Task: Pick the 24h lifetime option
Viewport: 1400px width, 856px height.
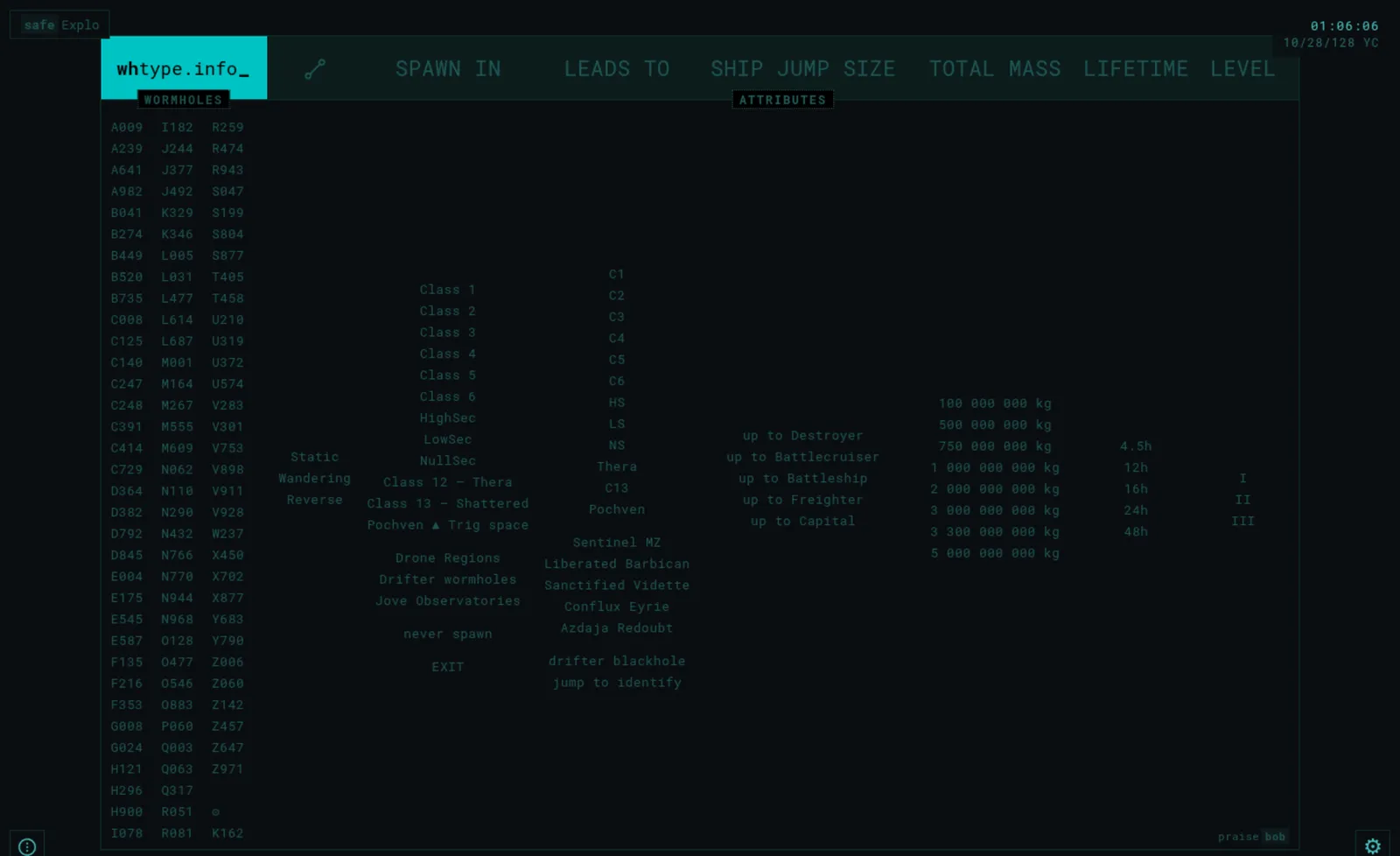Action: 1136,510
